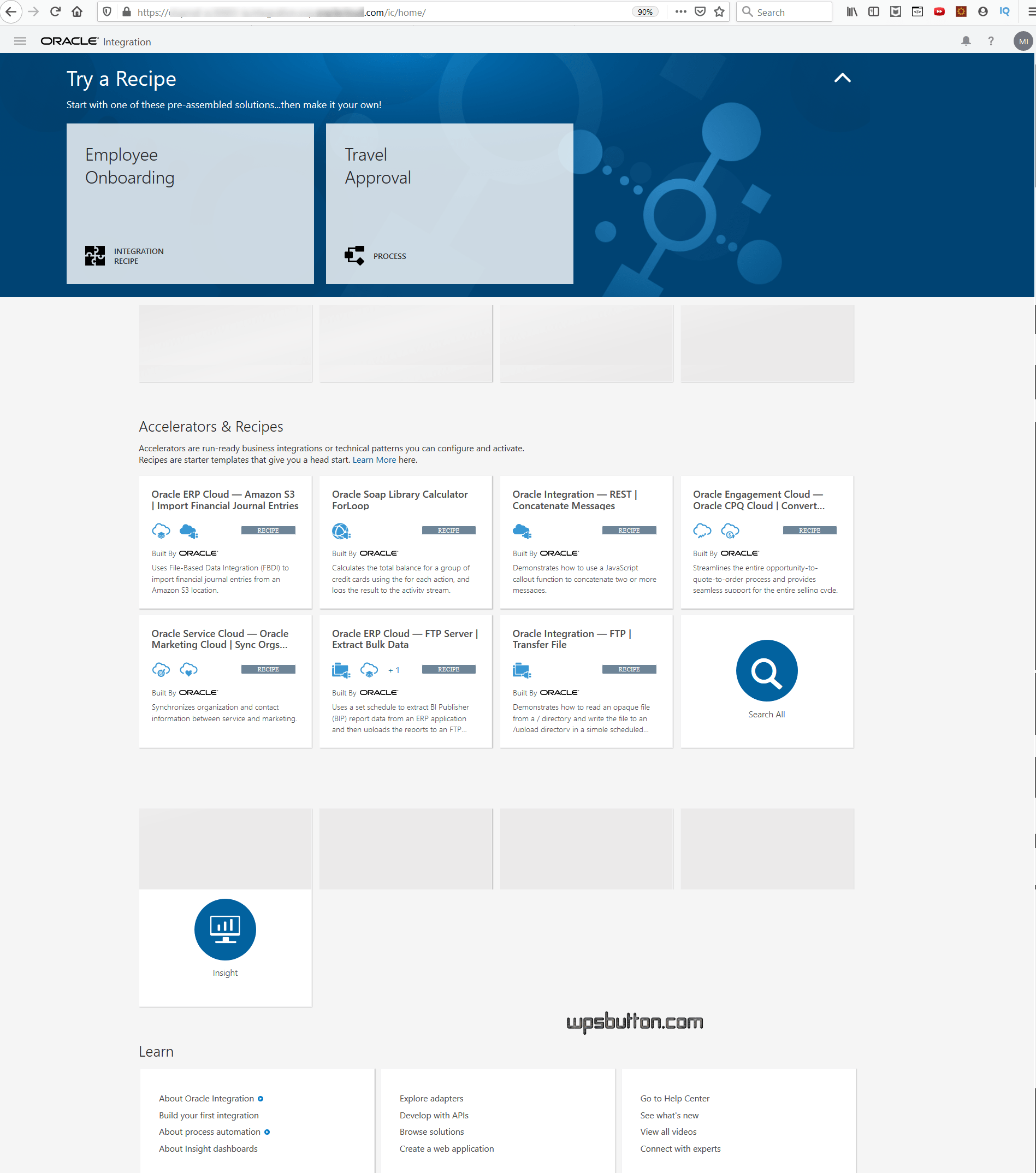Click RECIPE badge on Transfer File card
Viewport: 1036px width, 1173px height.
click(629, 669)
